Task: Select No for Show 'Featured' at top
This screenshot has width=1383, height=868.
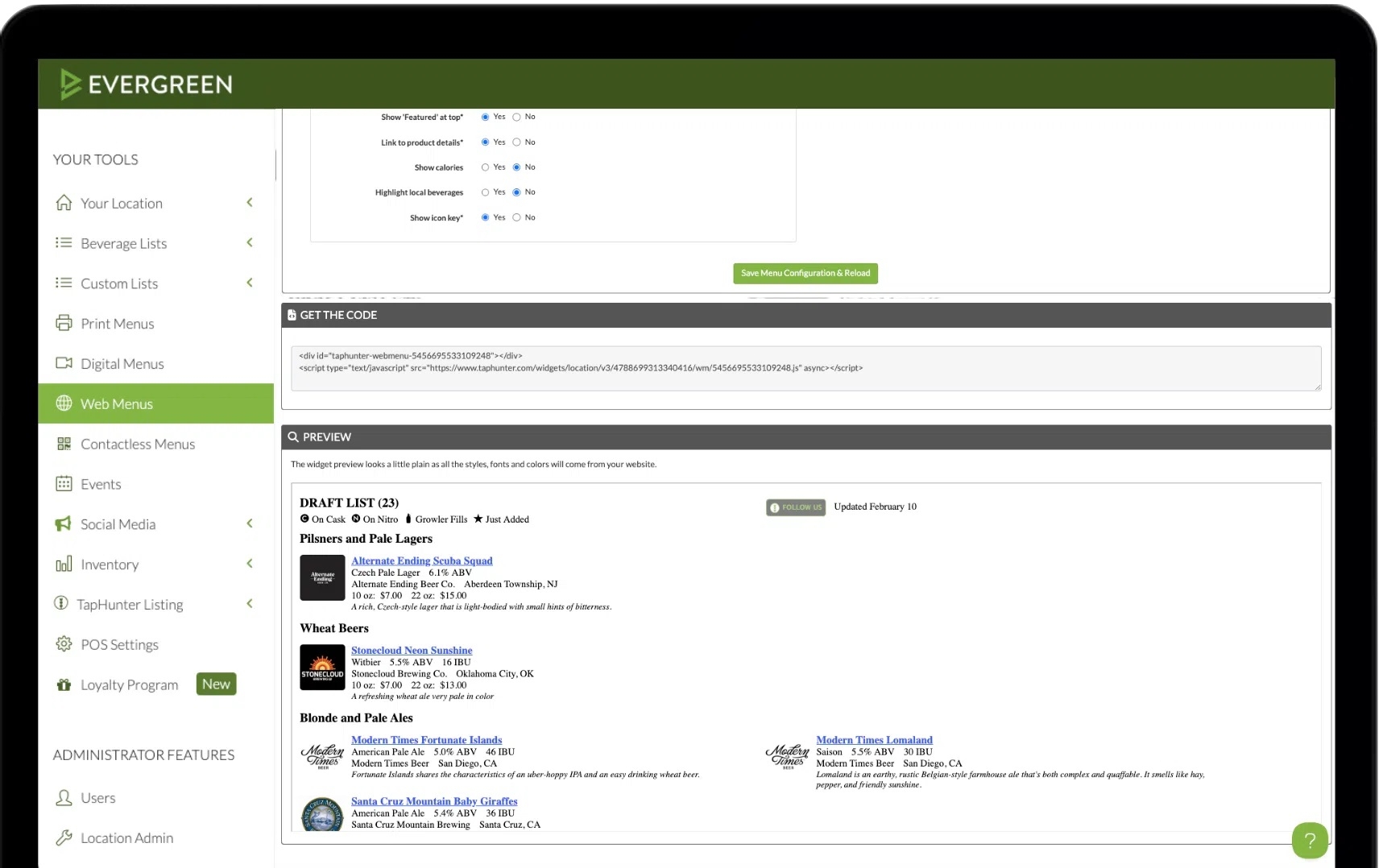Action: coord(516,118)
